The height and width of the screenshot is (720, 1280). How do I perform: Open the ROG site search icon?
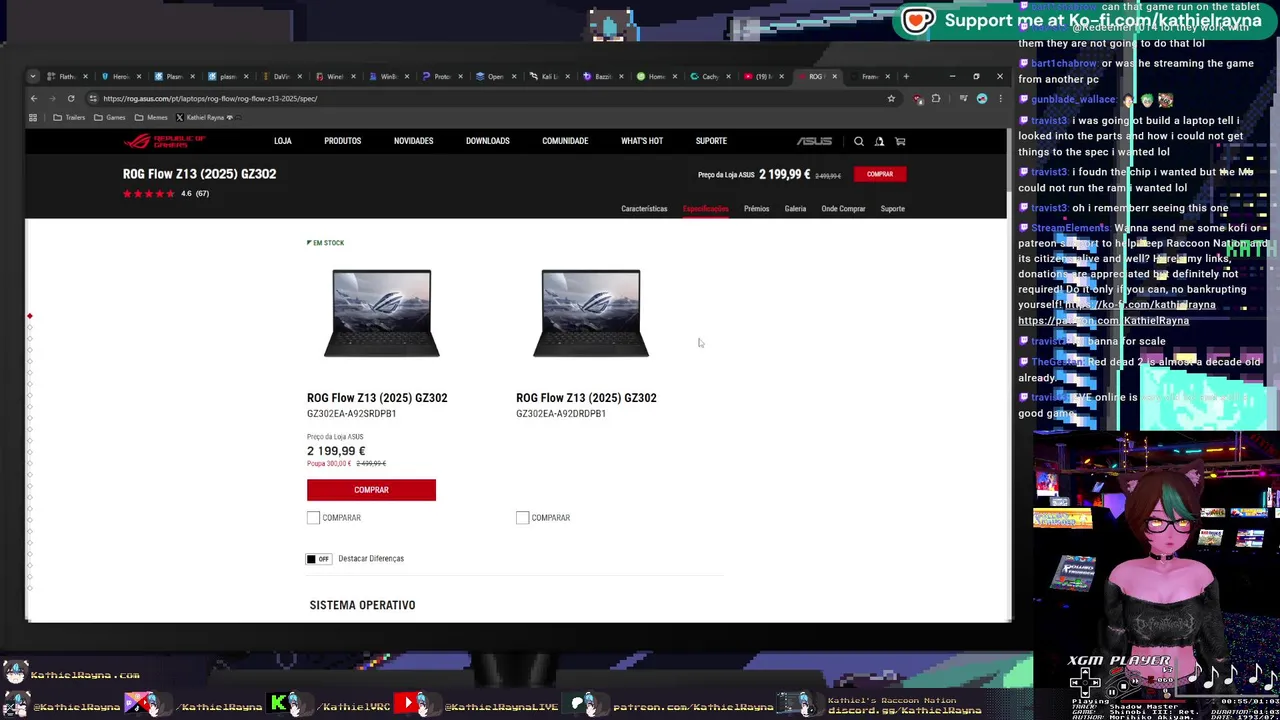coord(859,141)
